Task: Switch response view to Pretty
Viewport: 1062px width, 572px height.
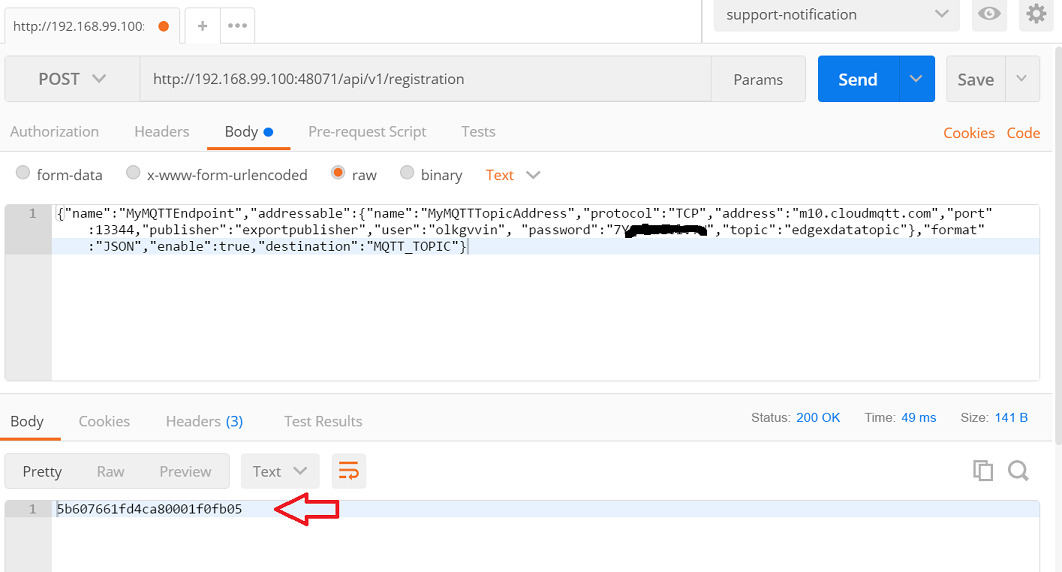Action: coord(42,471)
